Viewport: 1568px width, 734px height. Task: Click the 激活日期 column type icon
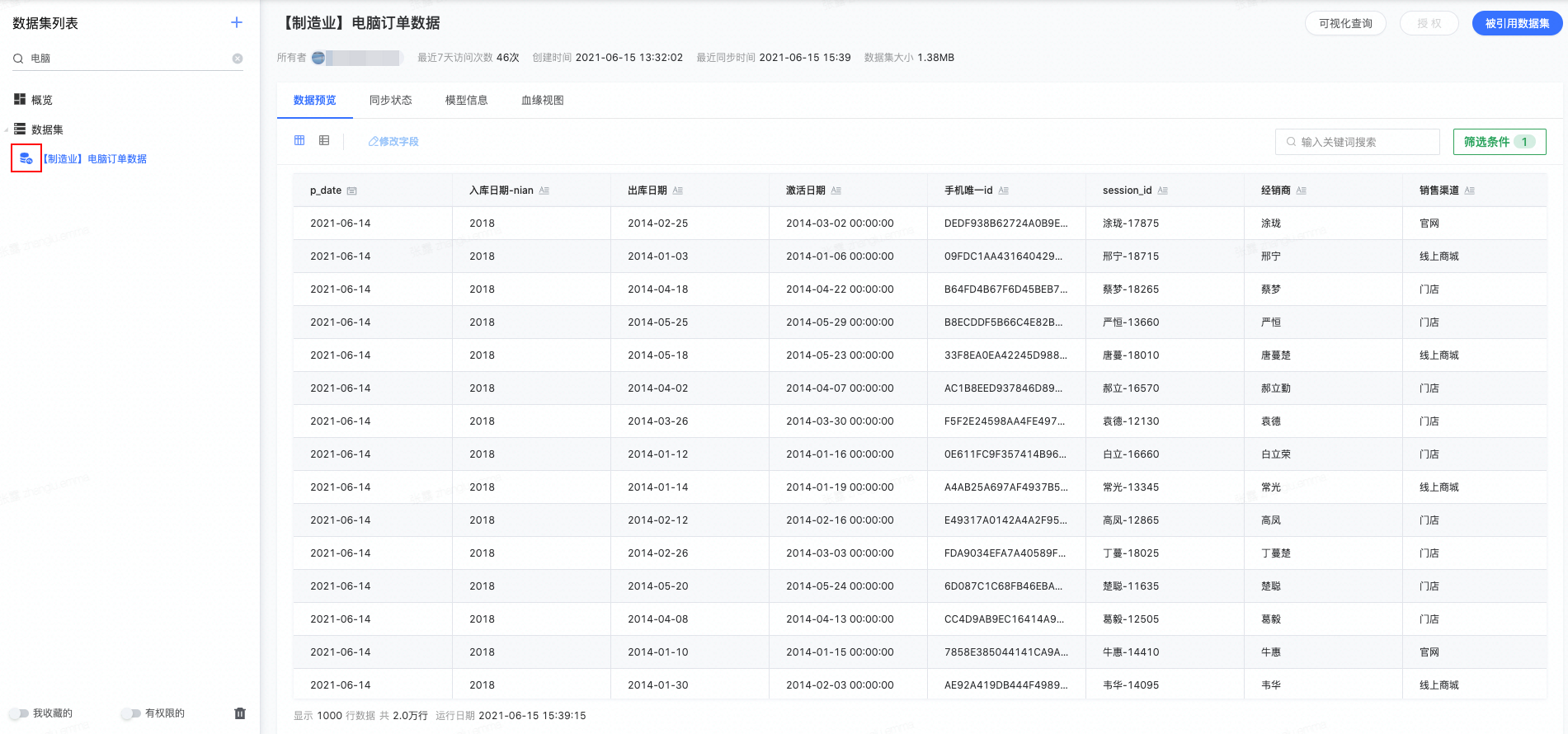[x=836, y=191]
